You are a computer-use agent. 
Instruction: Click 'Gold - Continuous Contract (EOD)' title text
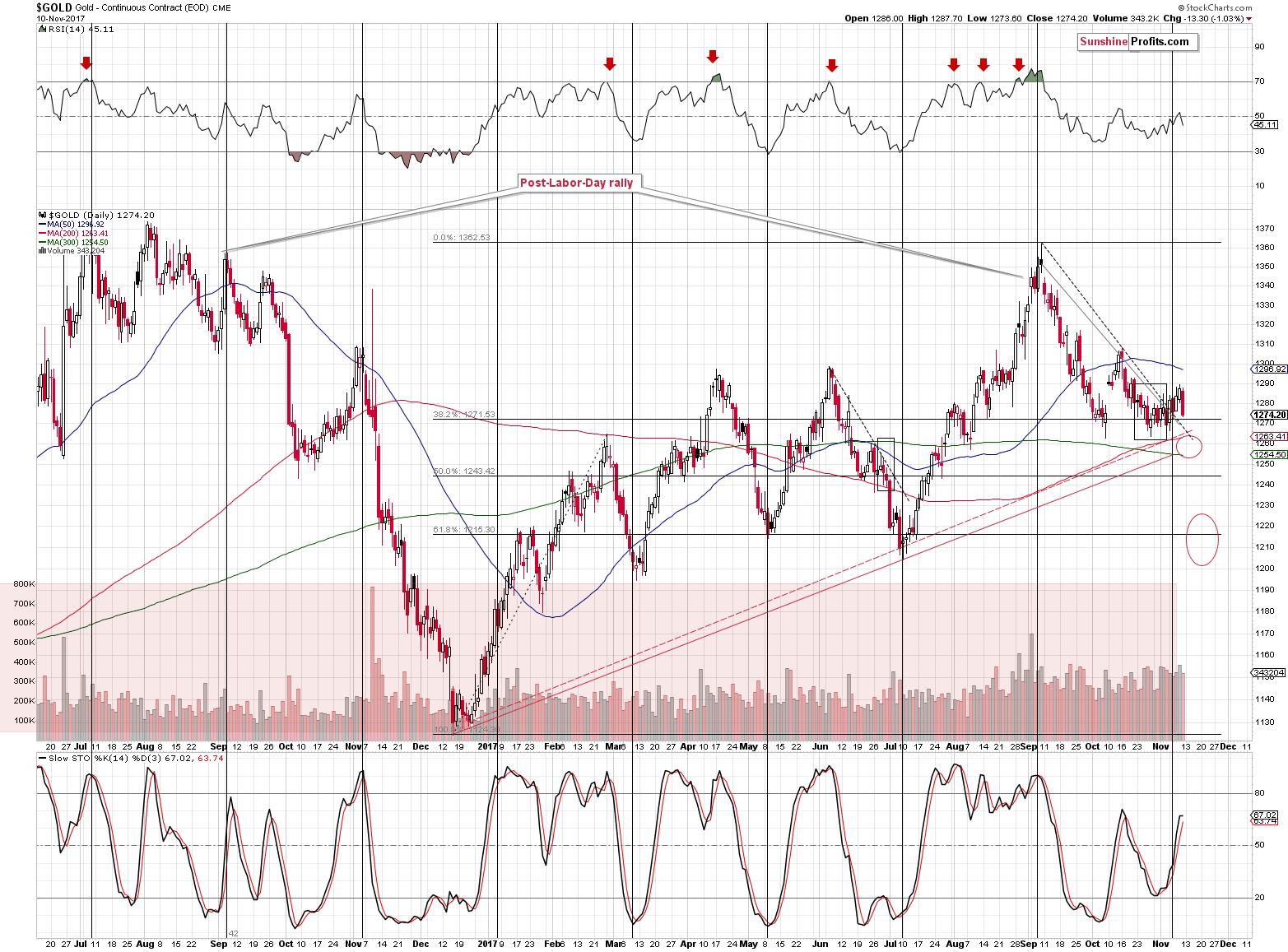pyautogui.click(x=142, y=8)
